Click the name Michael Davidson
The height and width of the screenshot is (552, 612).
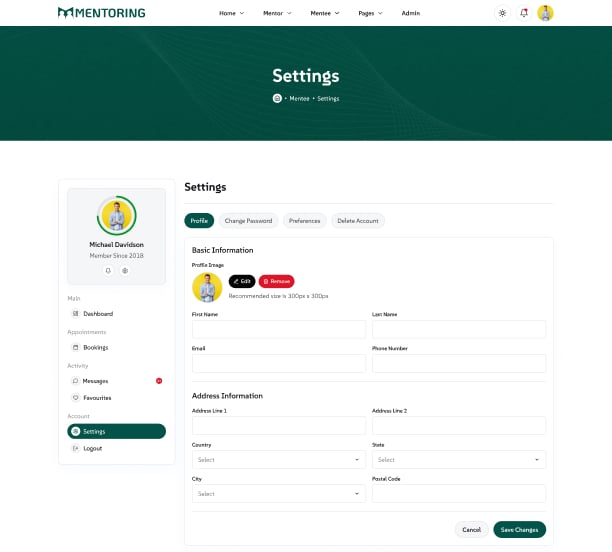116,244
